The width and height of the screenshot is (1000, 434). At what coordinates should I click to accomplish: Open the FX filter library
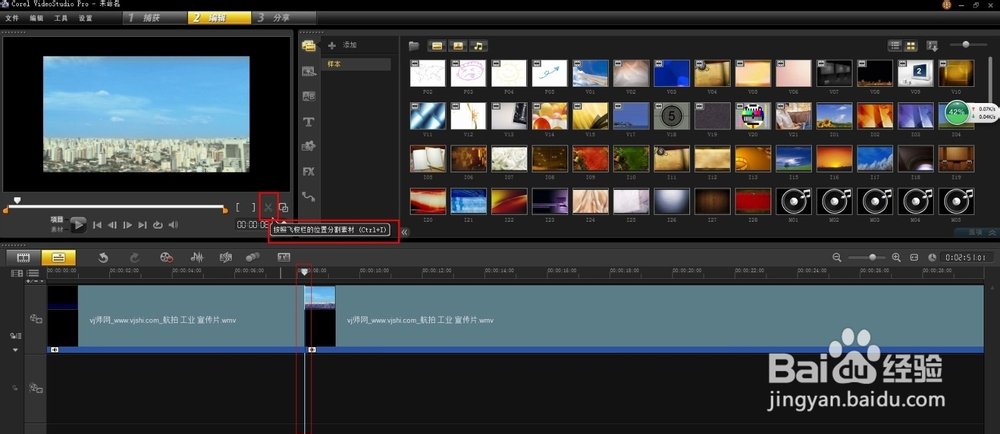(309, 171)
